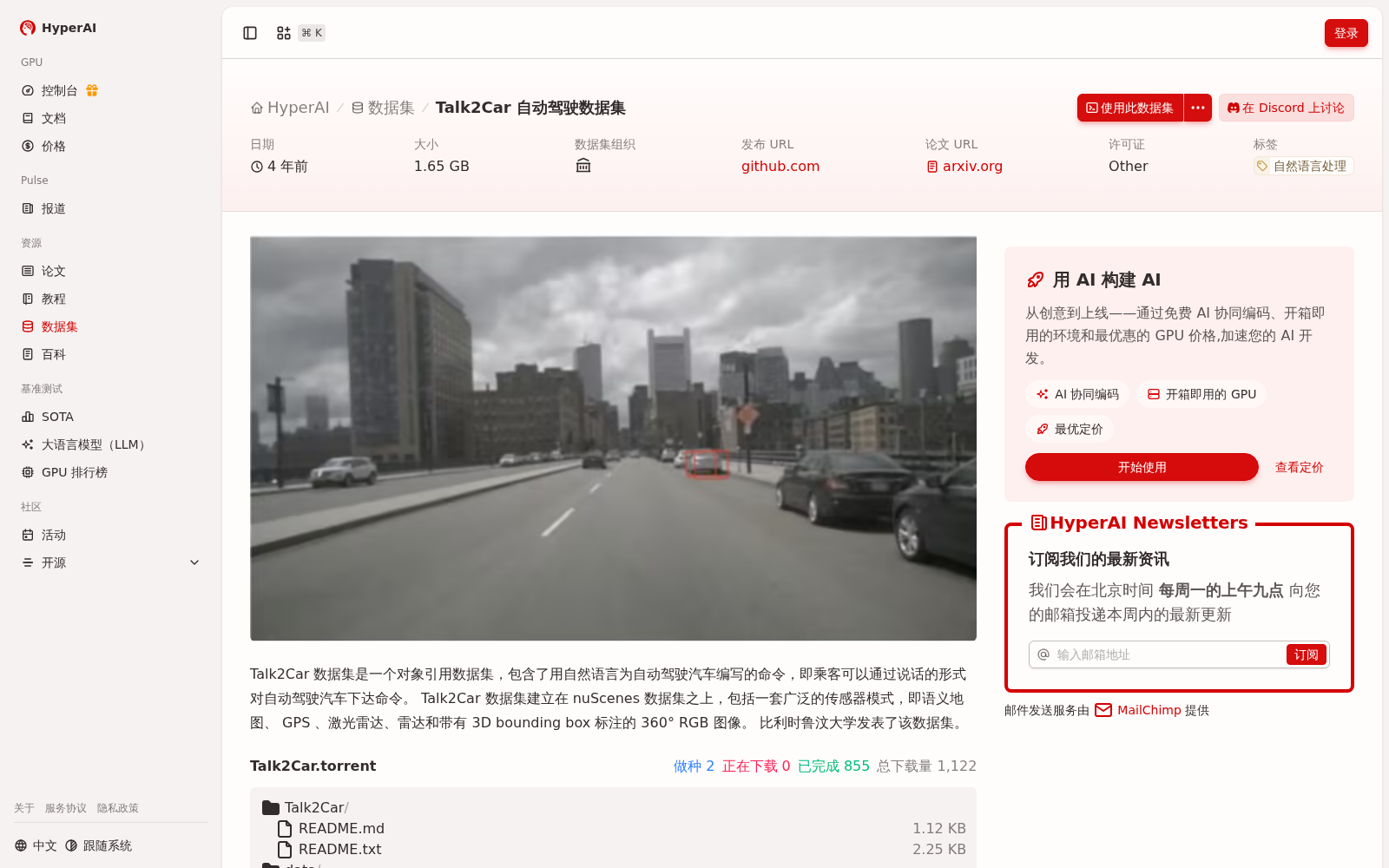Click the 登录 button
This screenshot has height=868, width=1389.
tap(1346, 33)
